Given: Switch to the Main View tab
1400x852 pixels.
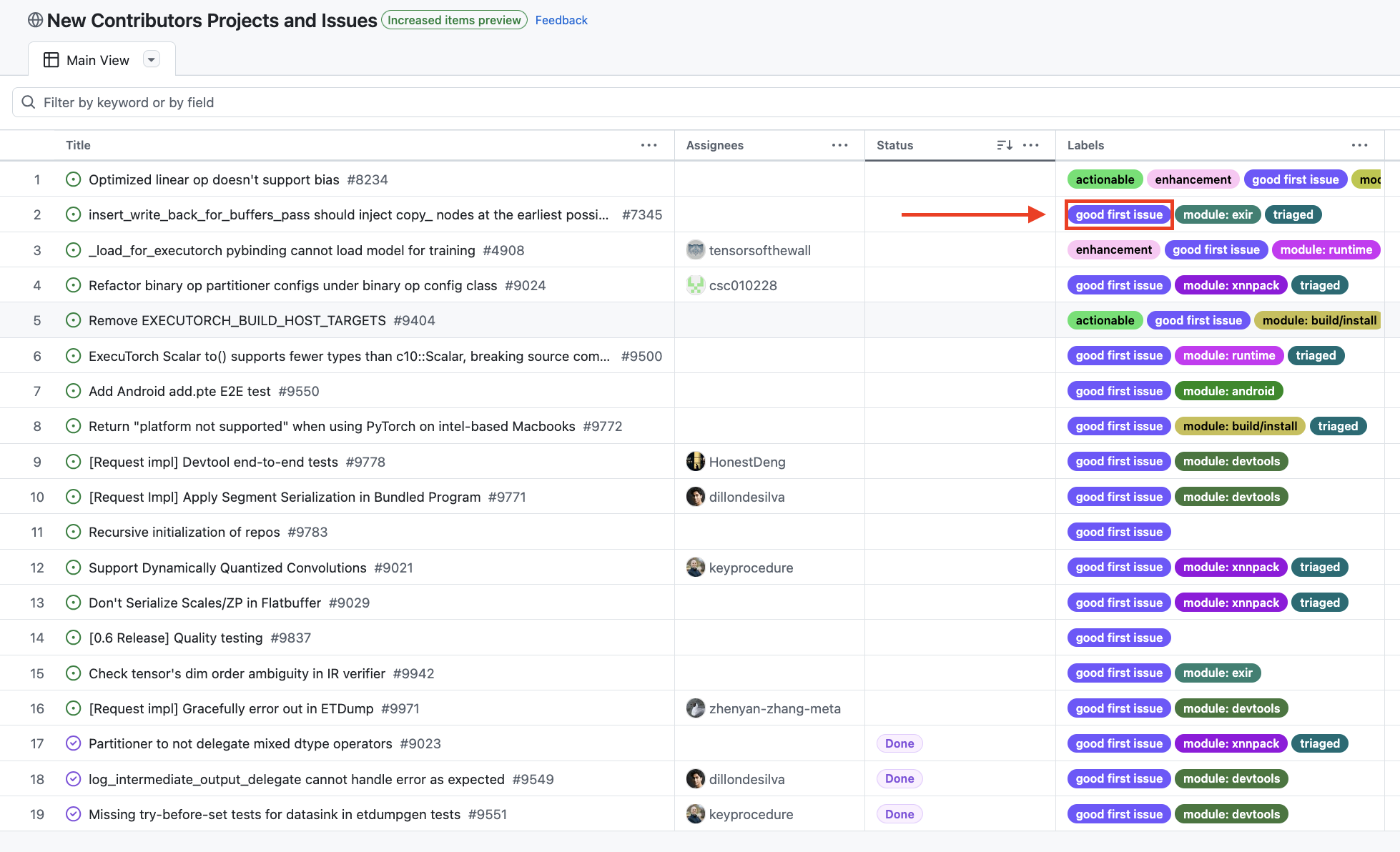Looking at the screenshot, I should 97,60.
